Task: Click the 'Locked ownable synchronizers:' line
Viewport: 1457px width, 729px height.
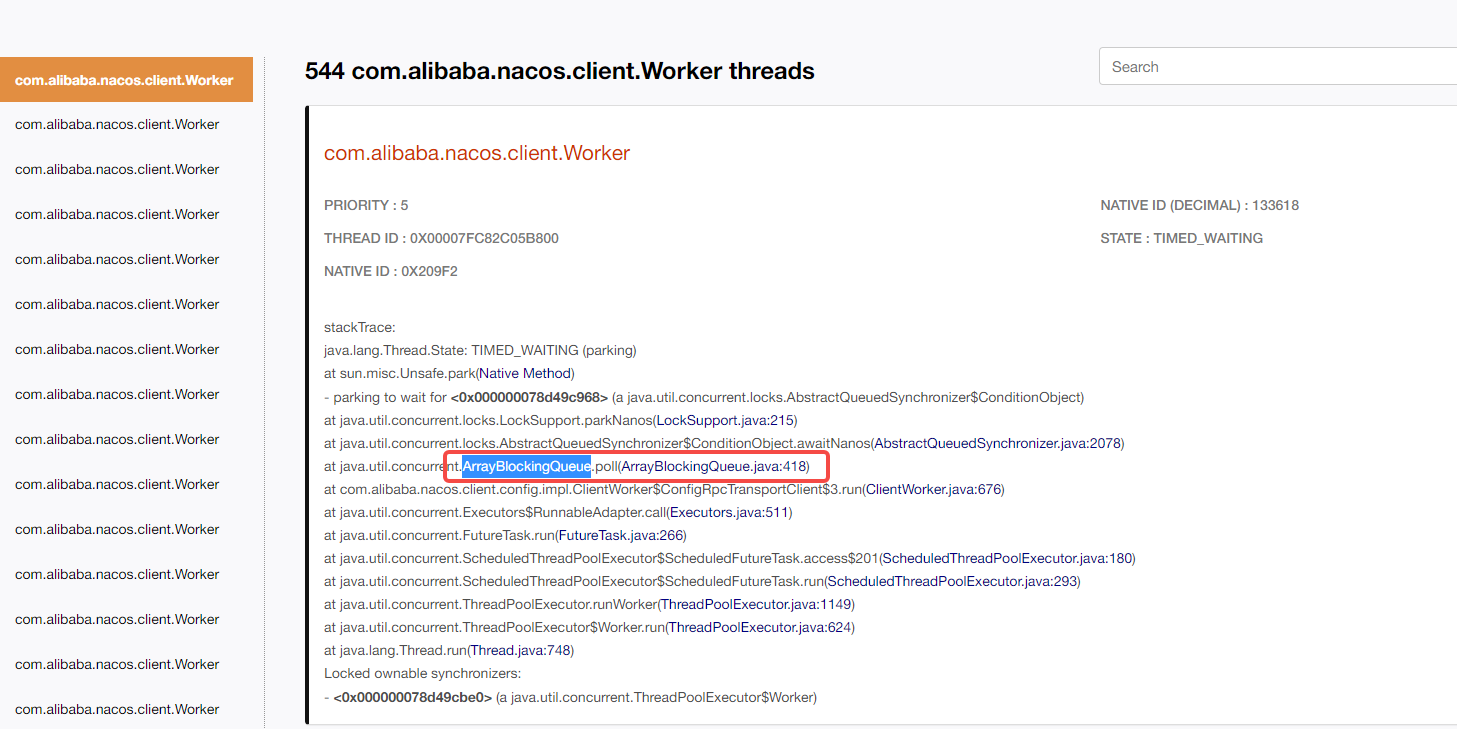Action: (x=422, y=673)
